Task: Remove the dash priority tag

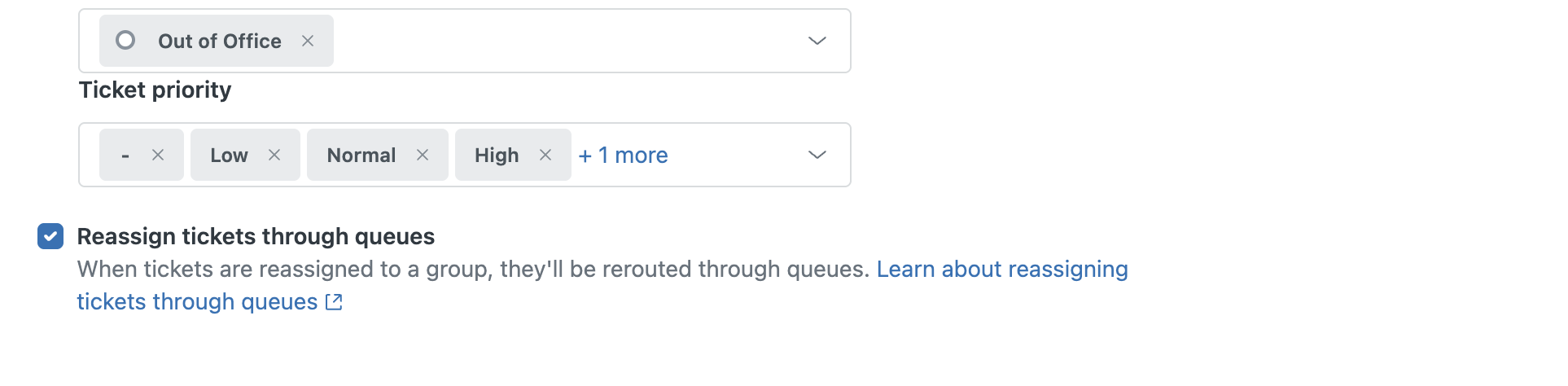Action: (x=158, y=155)
